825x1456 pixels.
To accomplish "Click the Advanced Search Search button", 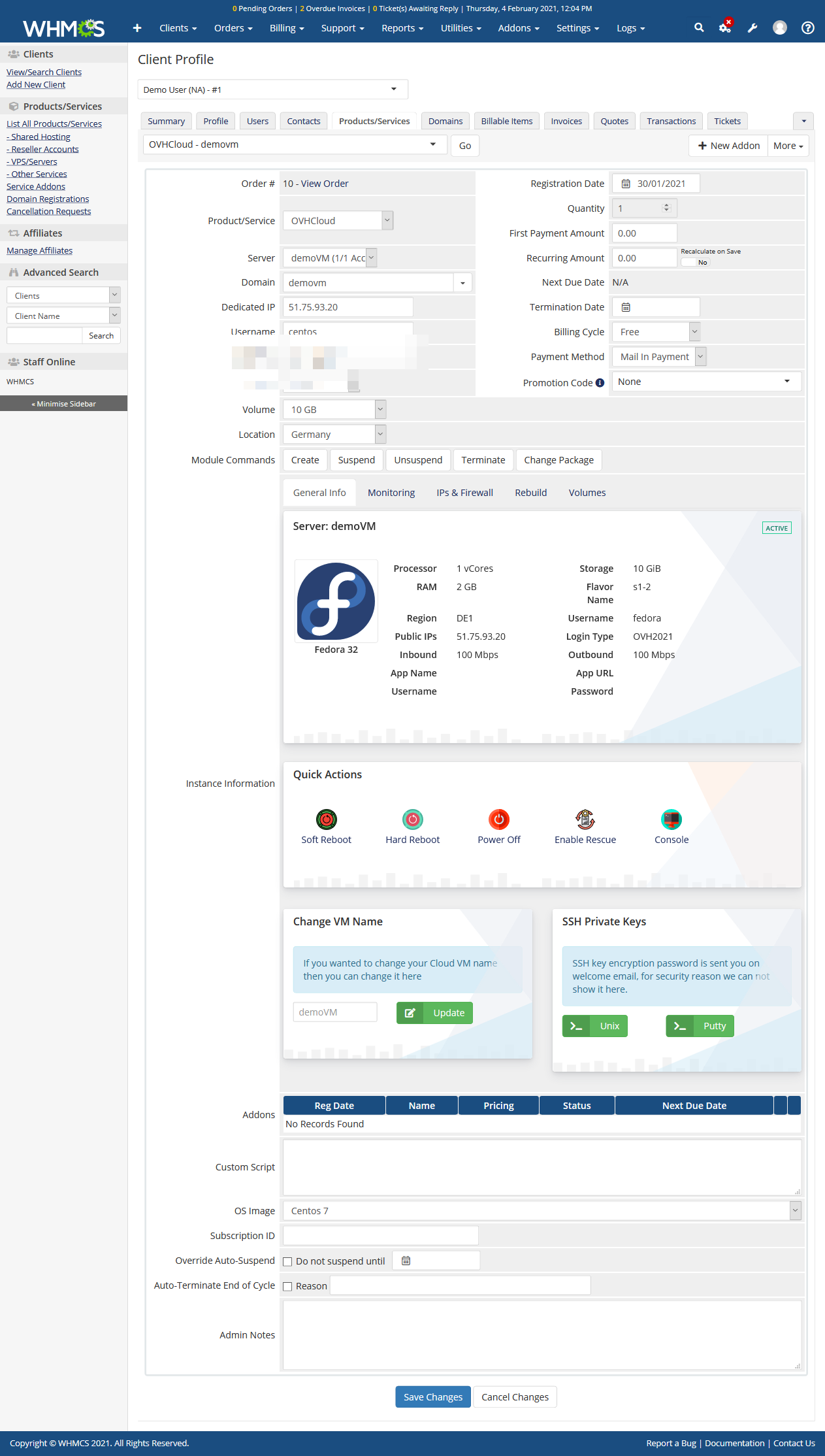I will [101, 335].
